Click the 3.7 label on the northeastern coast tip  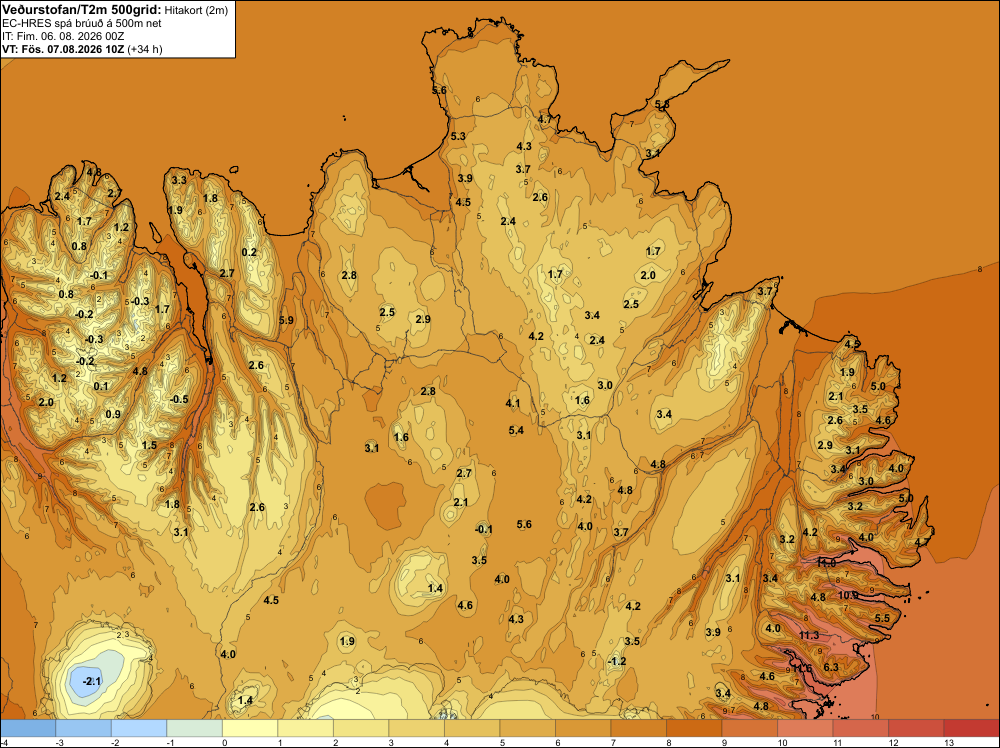(x=765, y=291)
